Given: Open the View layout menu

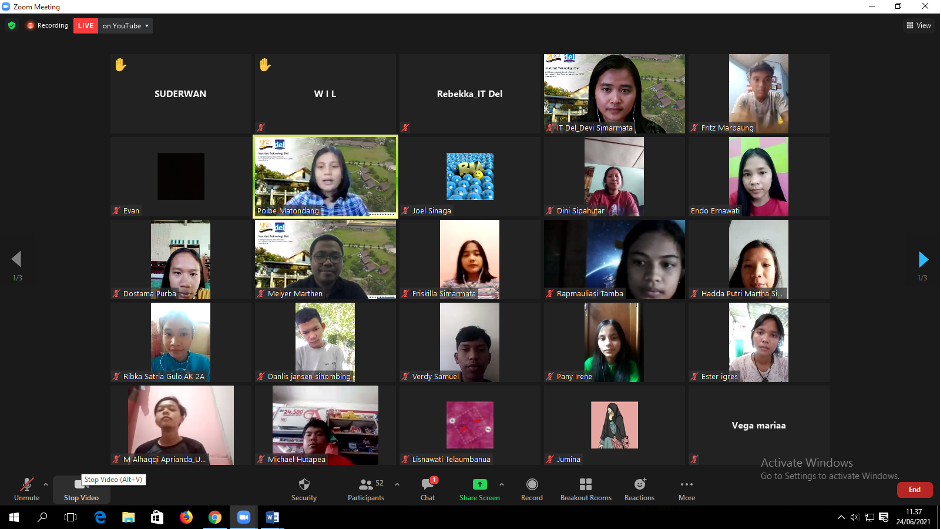Looking at the screenshot, I should click(919, 25).
